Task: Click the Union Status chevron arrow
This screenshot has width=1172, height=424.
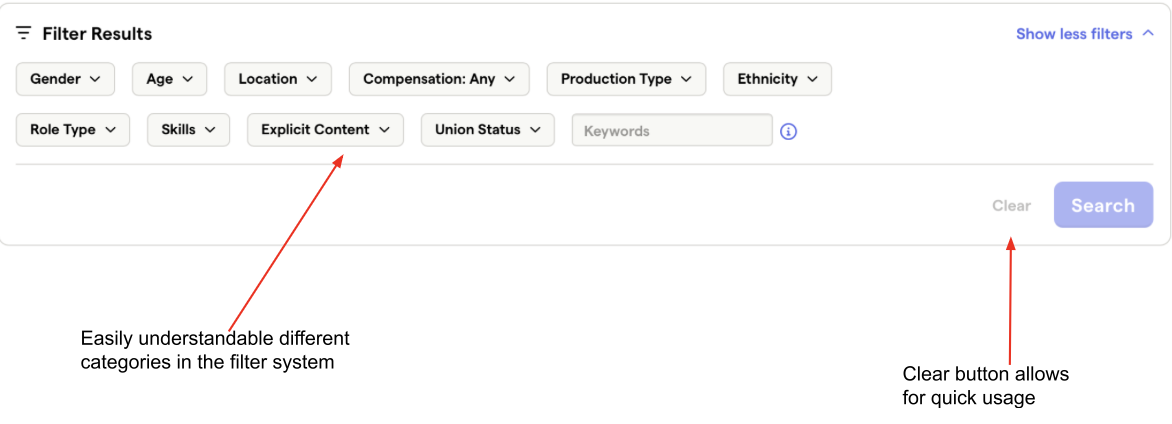Action: point(535,130)
